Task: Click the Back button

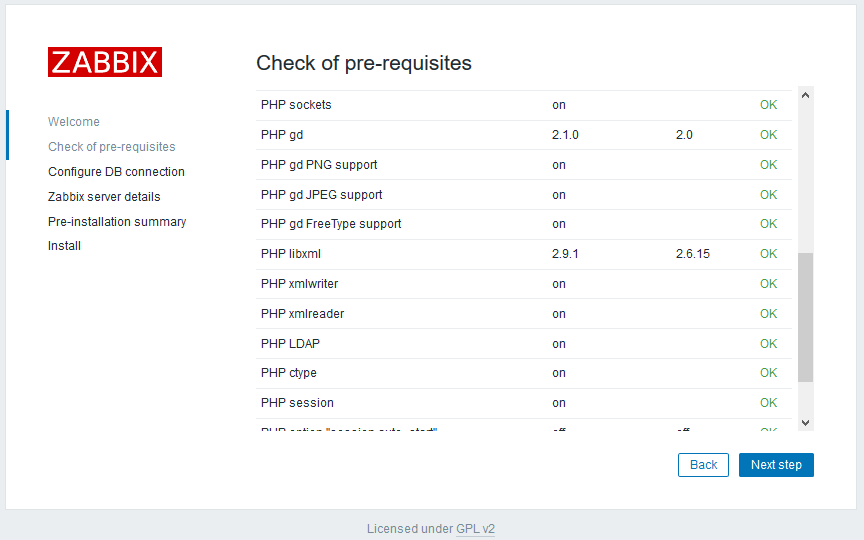Action: (703, 465)
